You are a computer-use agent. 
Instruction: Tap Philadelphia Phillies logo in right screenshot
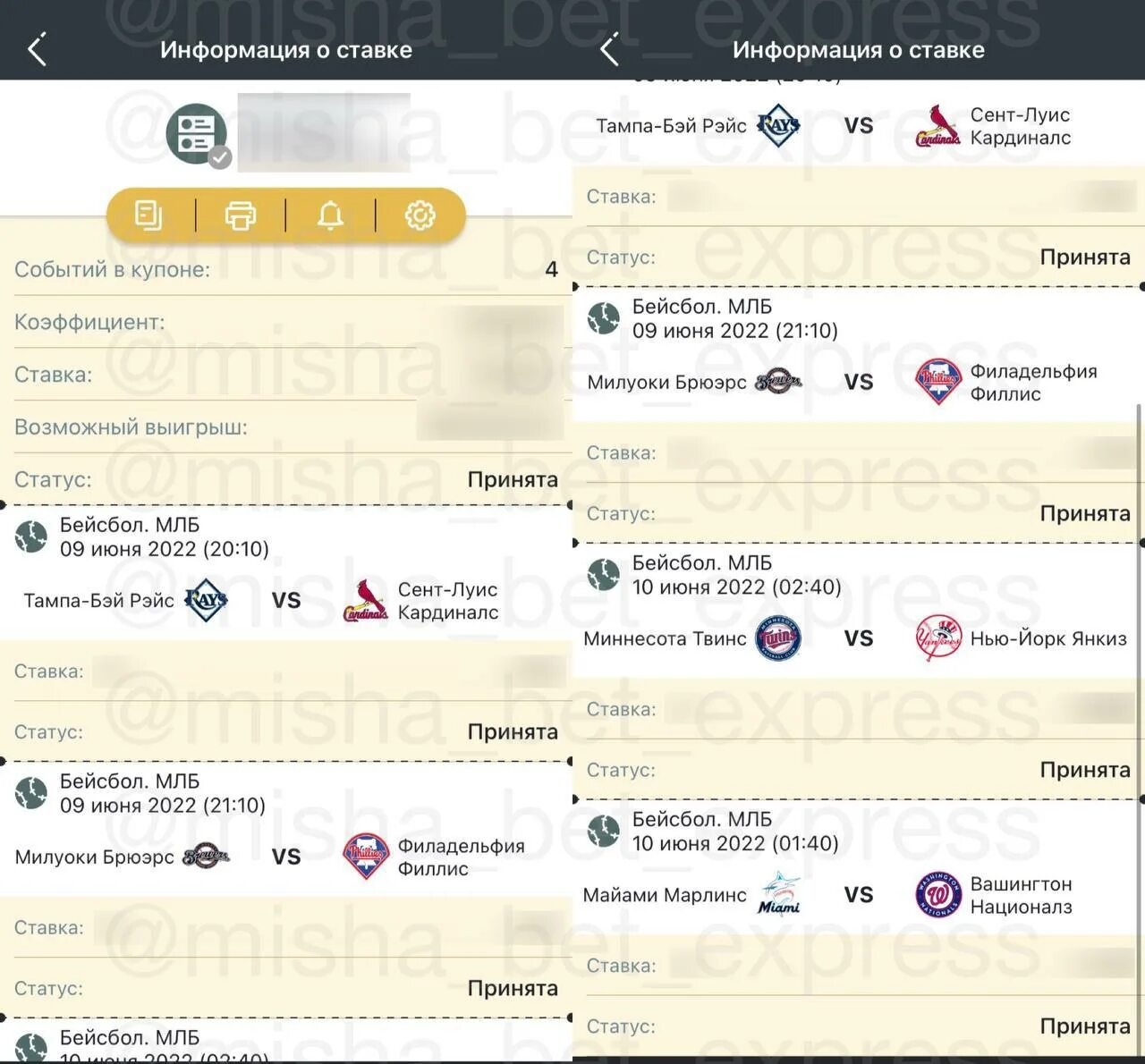click(x=938, y=382)
